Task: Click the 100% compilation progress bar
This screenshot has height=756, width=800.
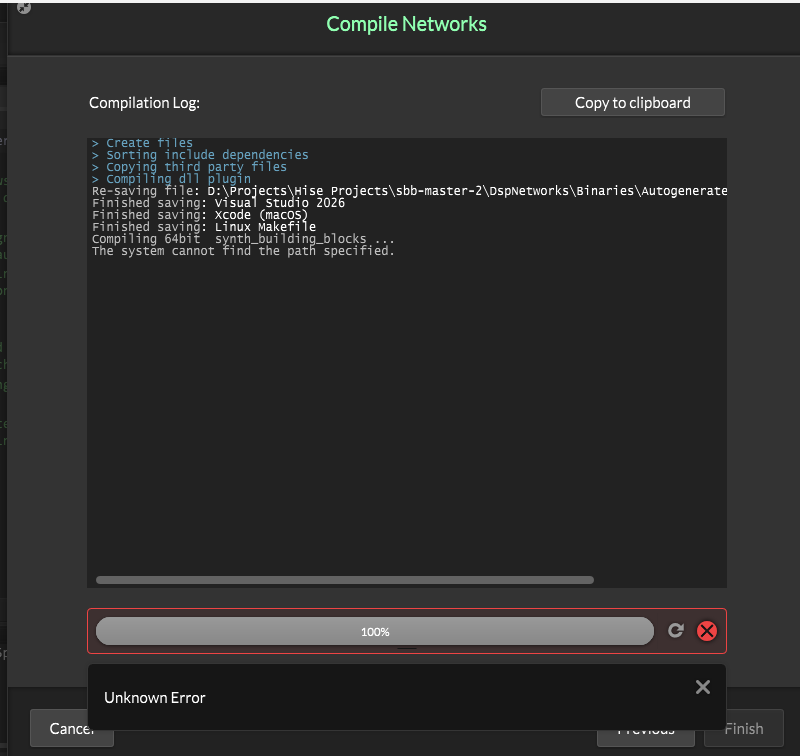Action: [x=375, y=631]
